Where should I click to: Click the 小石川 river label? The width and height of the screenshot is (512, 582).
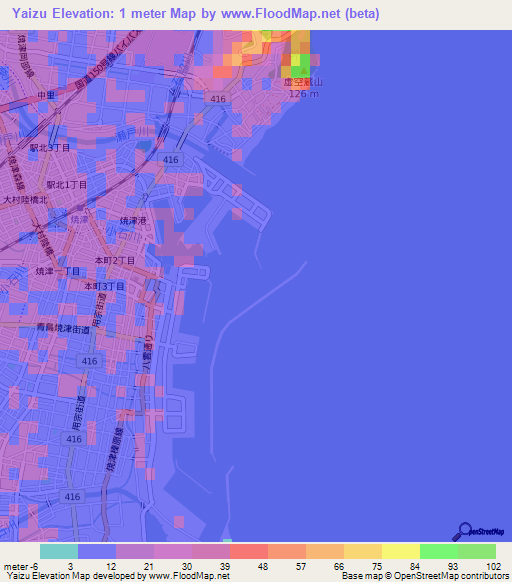123,234
